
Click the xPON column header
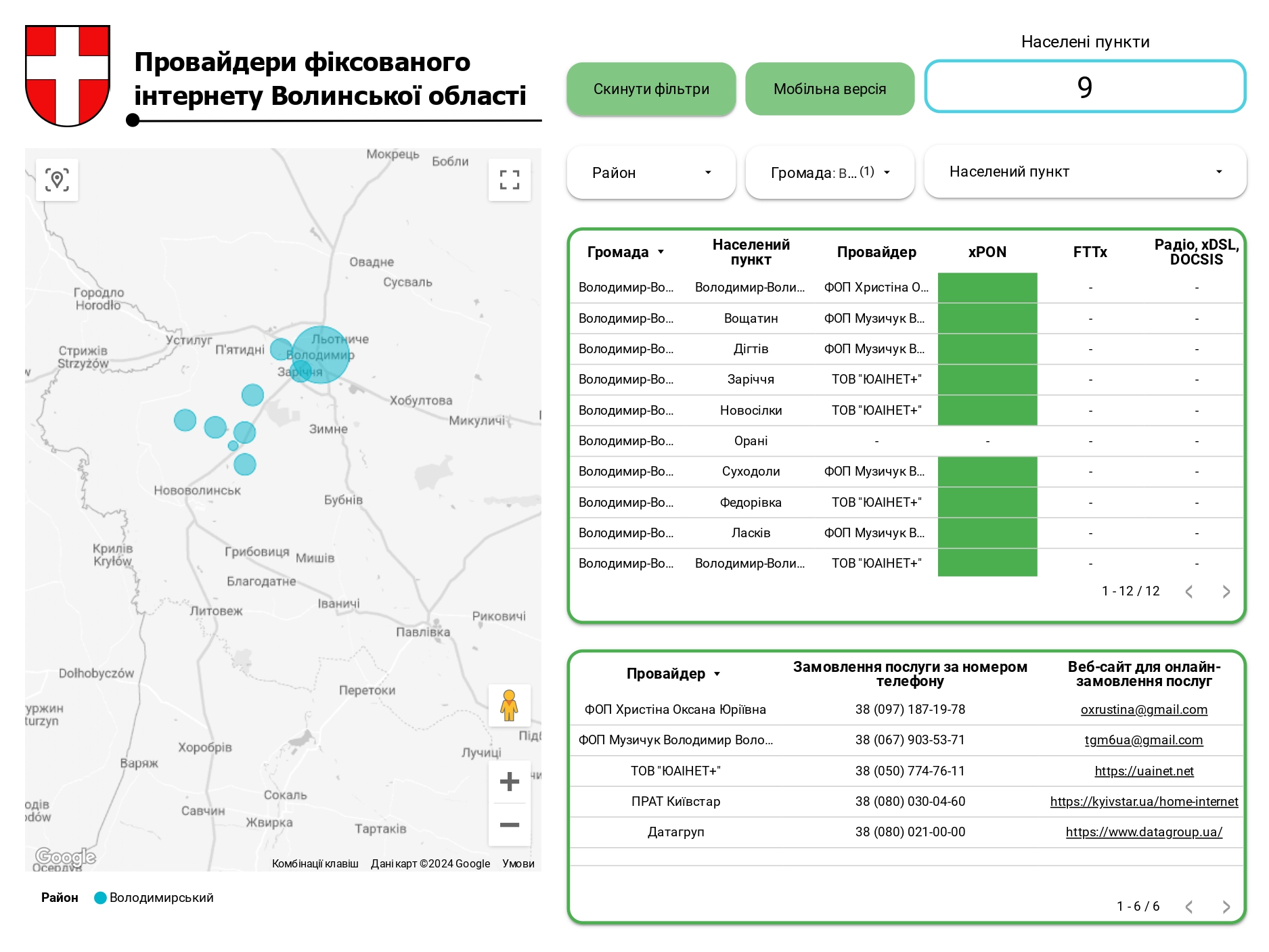tap(987, 252)
